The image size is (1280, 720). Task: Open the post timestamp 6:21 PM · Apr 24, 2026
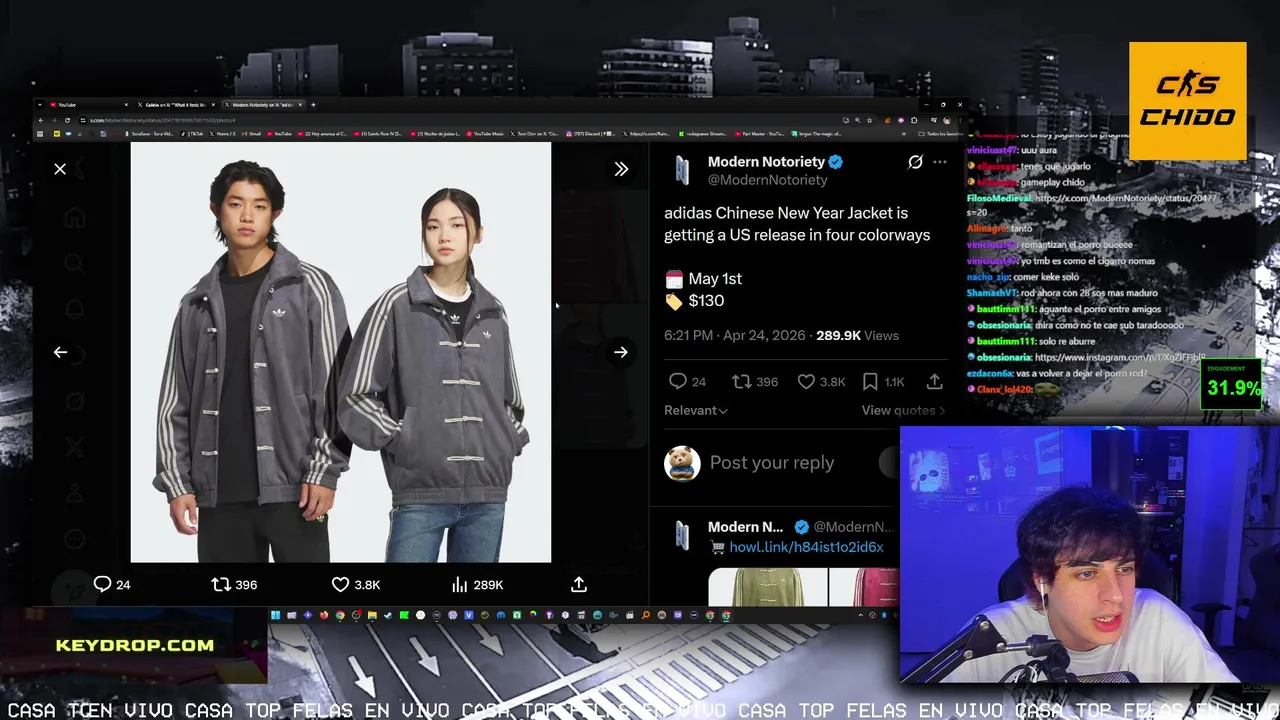(735, 335)
